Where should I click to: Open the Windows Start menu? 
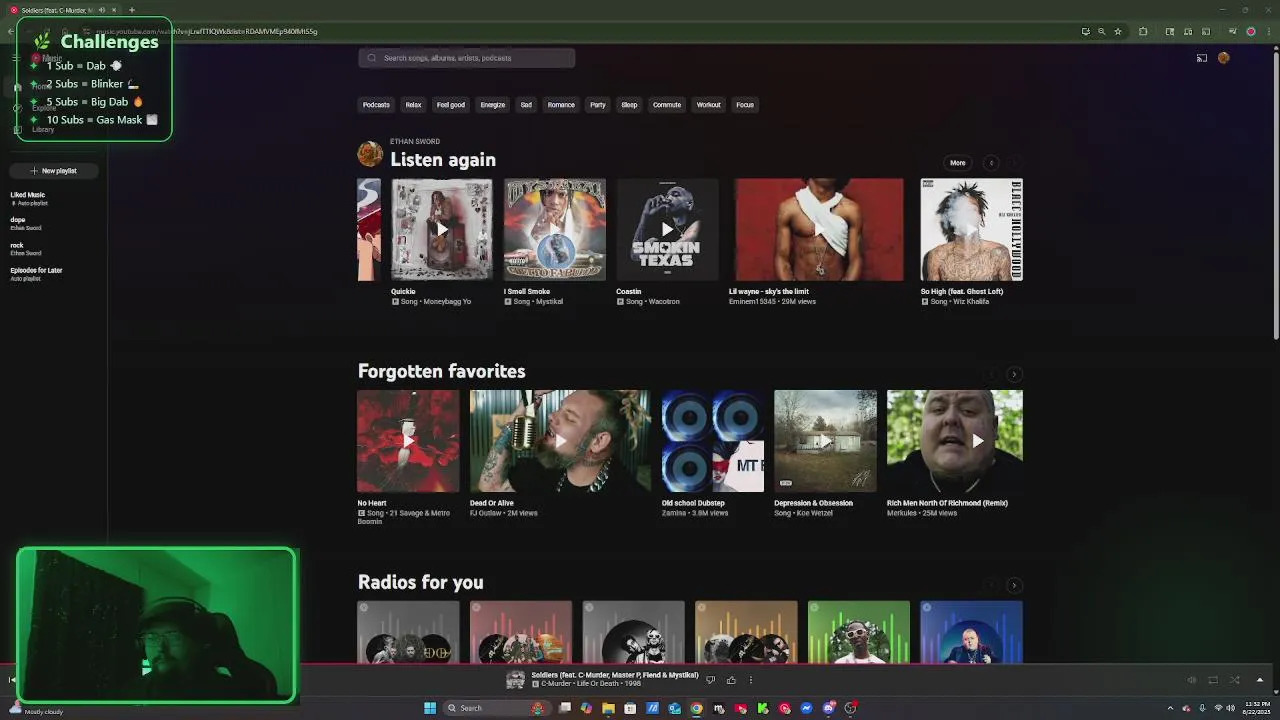[x=430, y=708]
